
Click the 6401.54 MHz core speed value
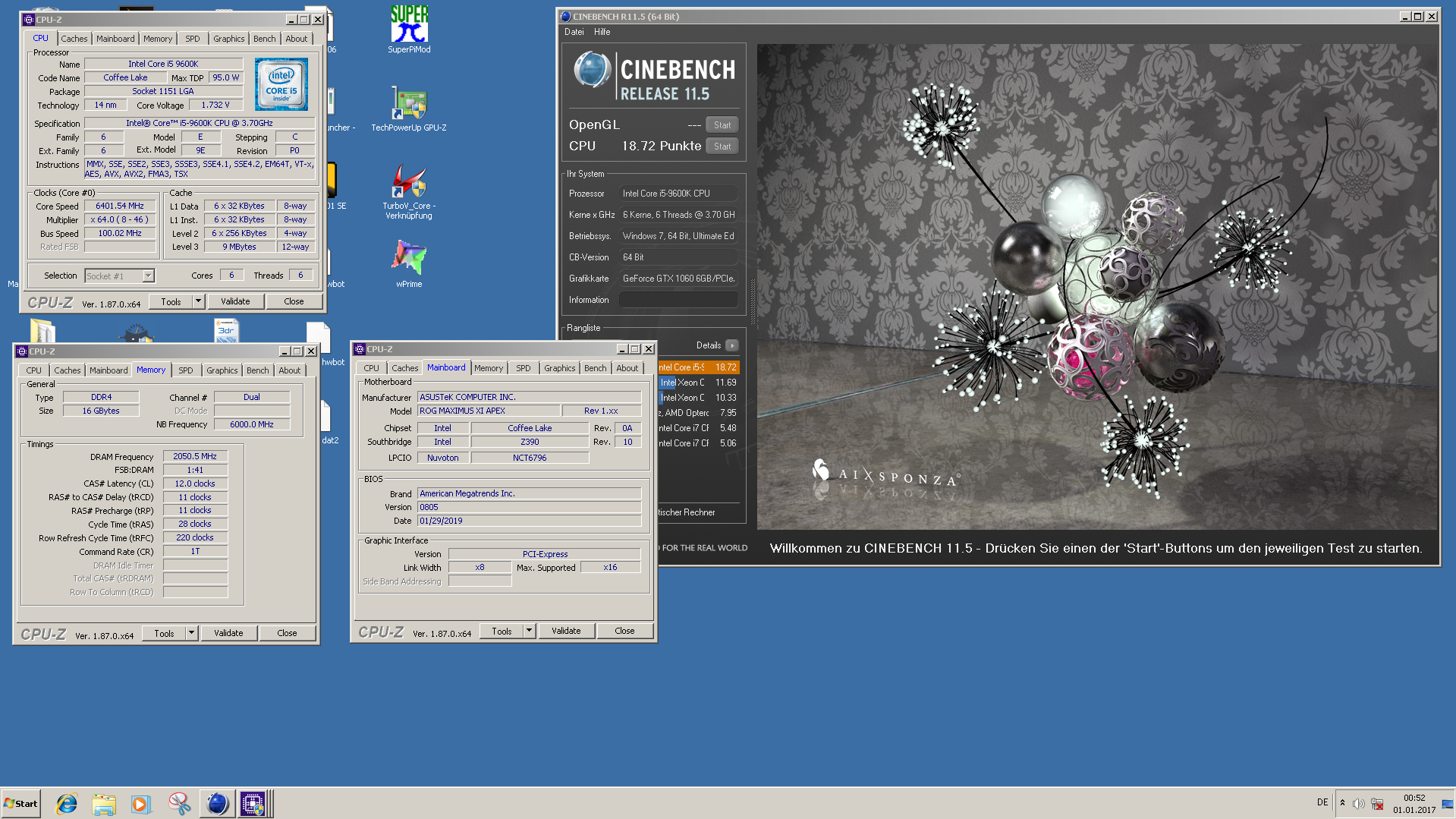[x=120, y=206]
